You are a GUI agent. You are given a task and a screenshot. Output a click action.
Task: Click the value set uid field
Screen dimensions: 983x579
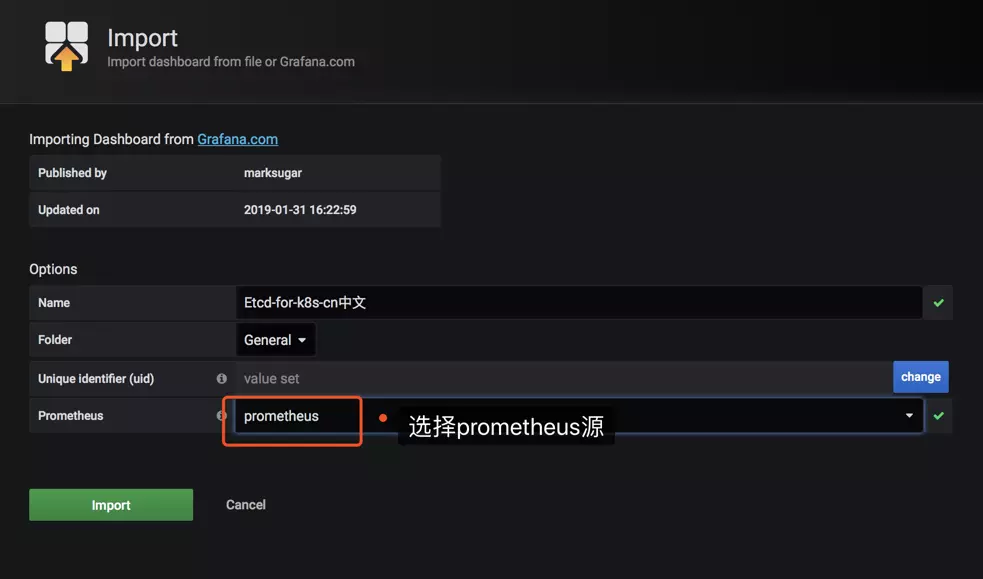tap(564, 378)
